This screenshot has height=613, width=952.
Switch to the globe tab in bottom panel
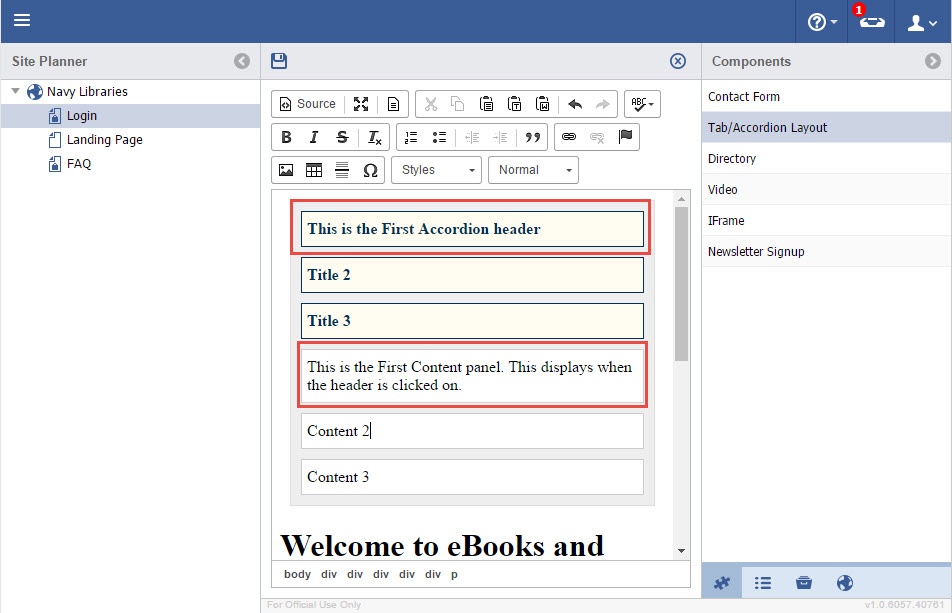pos(845,583)
